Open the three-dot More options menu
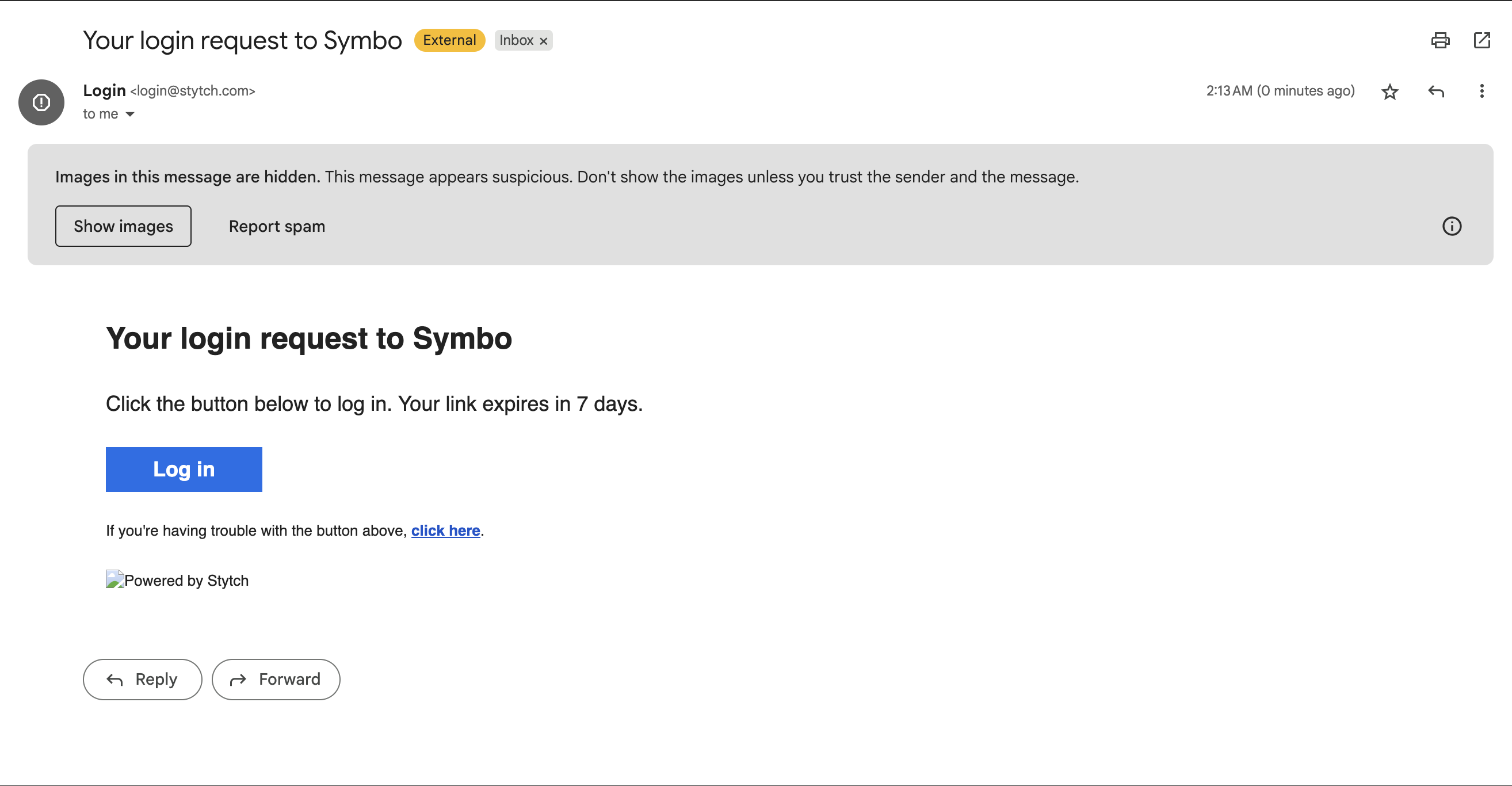The image size is (1512, 786). point(1482,91)
